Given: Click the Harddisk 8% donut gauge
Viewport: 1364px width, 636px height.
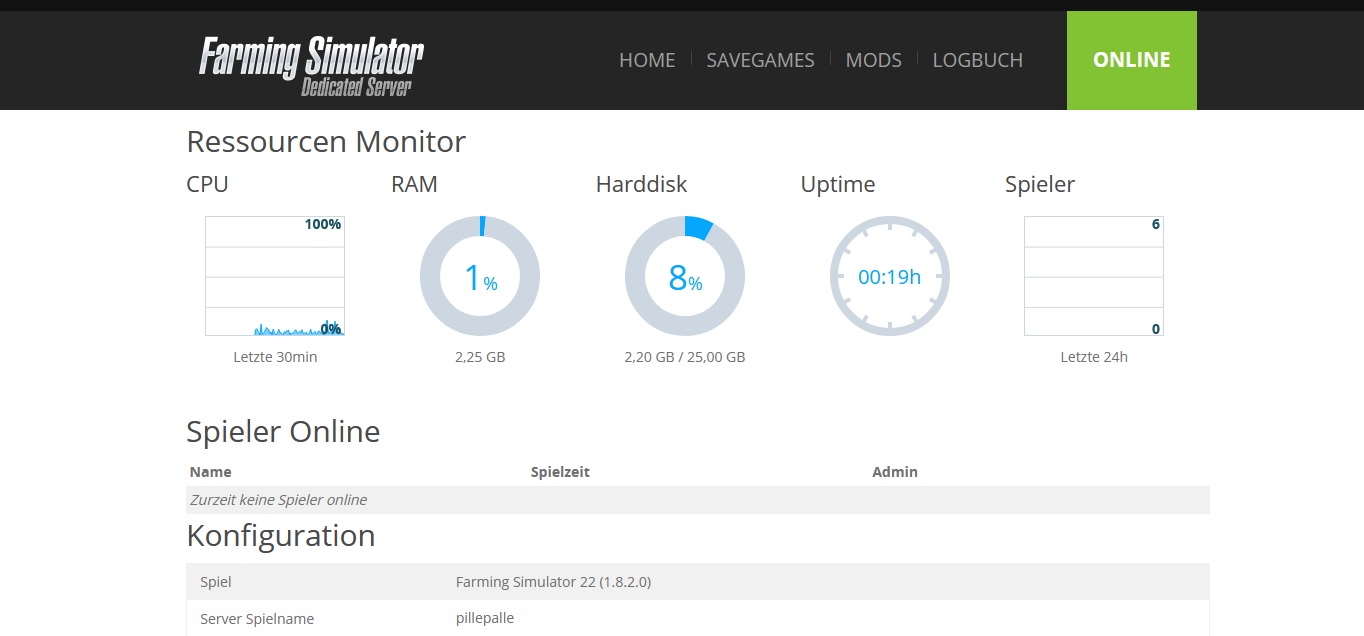Looking at the screenshot, I should tap(685, 276).
